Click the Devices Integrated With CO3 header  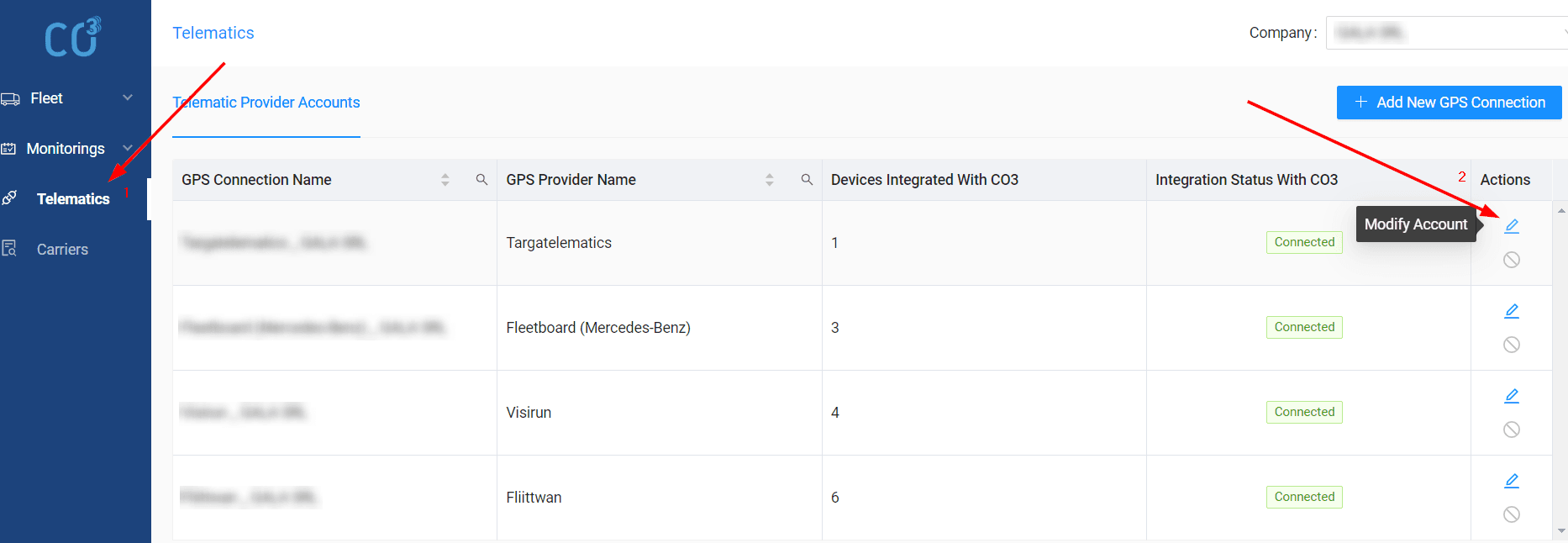click(924, 180)
